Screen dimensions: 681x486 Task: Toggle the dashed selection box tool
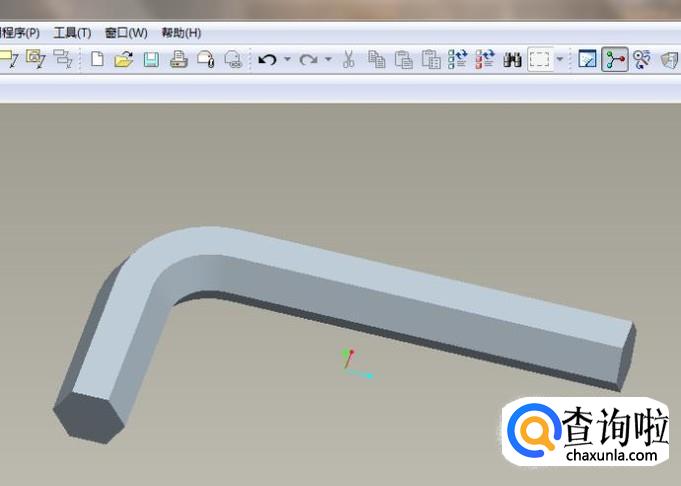click(539, 60)
